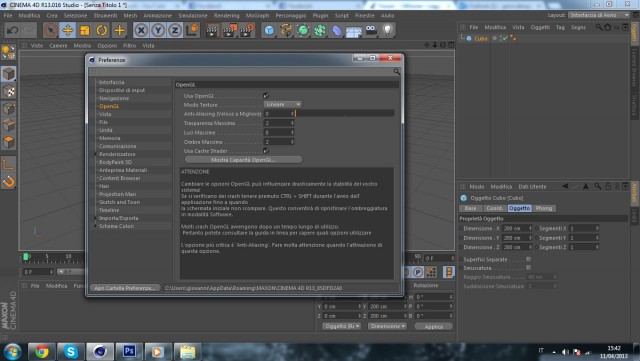This screenshot has width=640, height=361.
Task: Enable the Superfici Separate checkbox
Action: (529, 259)
